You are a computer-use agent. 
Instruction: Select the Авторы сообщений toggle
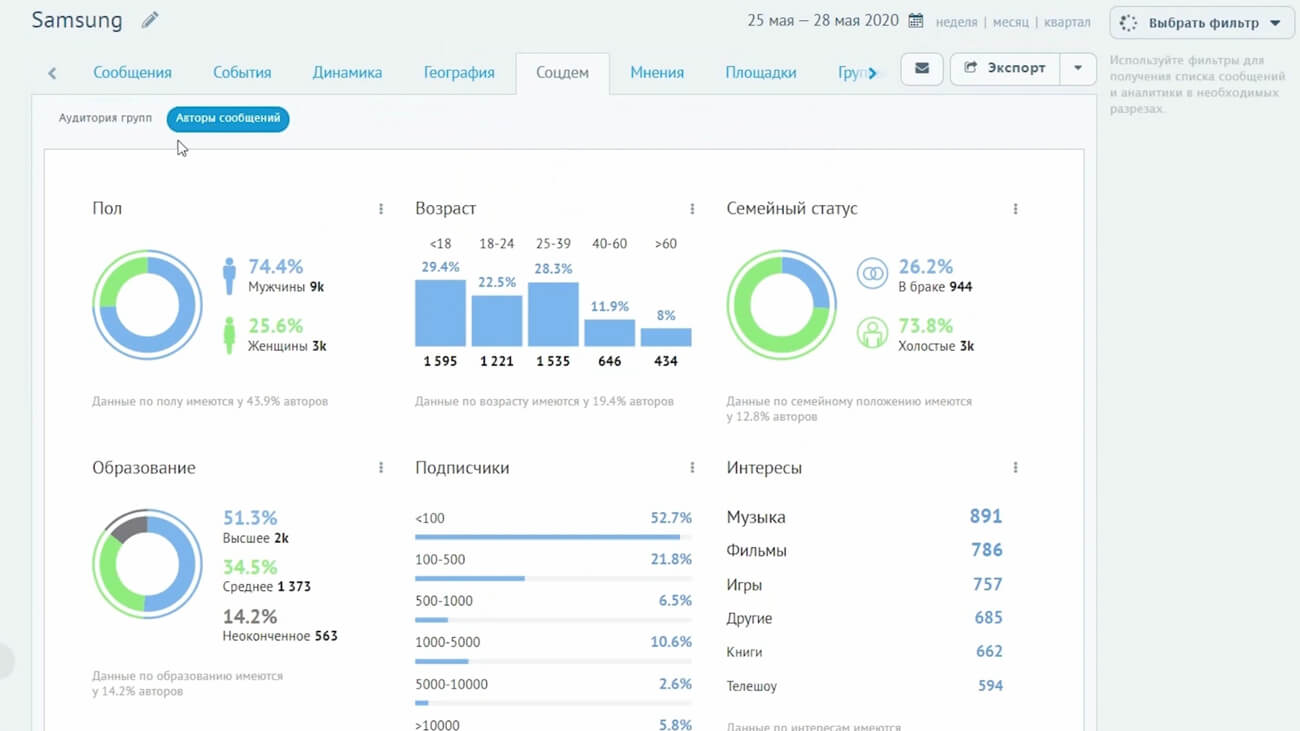click(x=228, y=118)
